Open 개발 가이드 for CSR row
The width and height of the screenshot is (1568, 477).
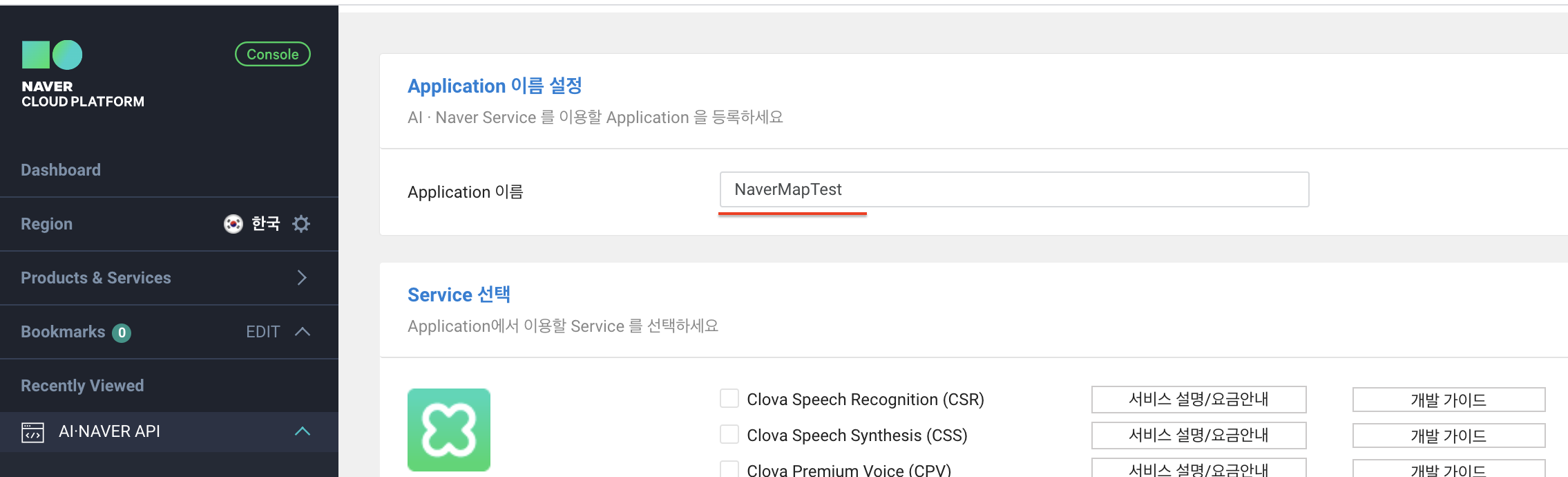pos(1449,400)
